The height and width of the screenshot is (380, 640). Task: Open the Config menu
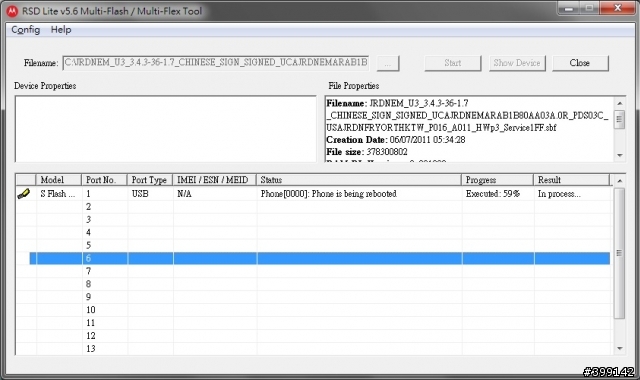click(x=25, y=30)
